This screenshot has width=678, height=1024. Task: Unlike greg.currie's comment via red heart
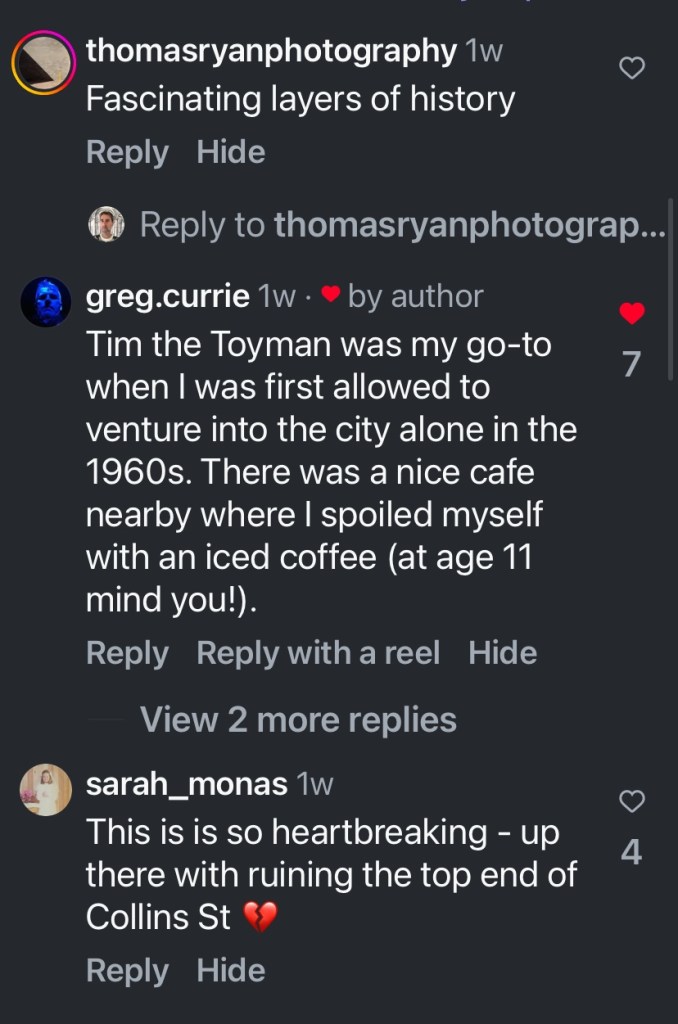[632, 314]
